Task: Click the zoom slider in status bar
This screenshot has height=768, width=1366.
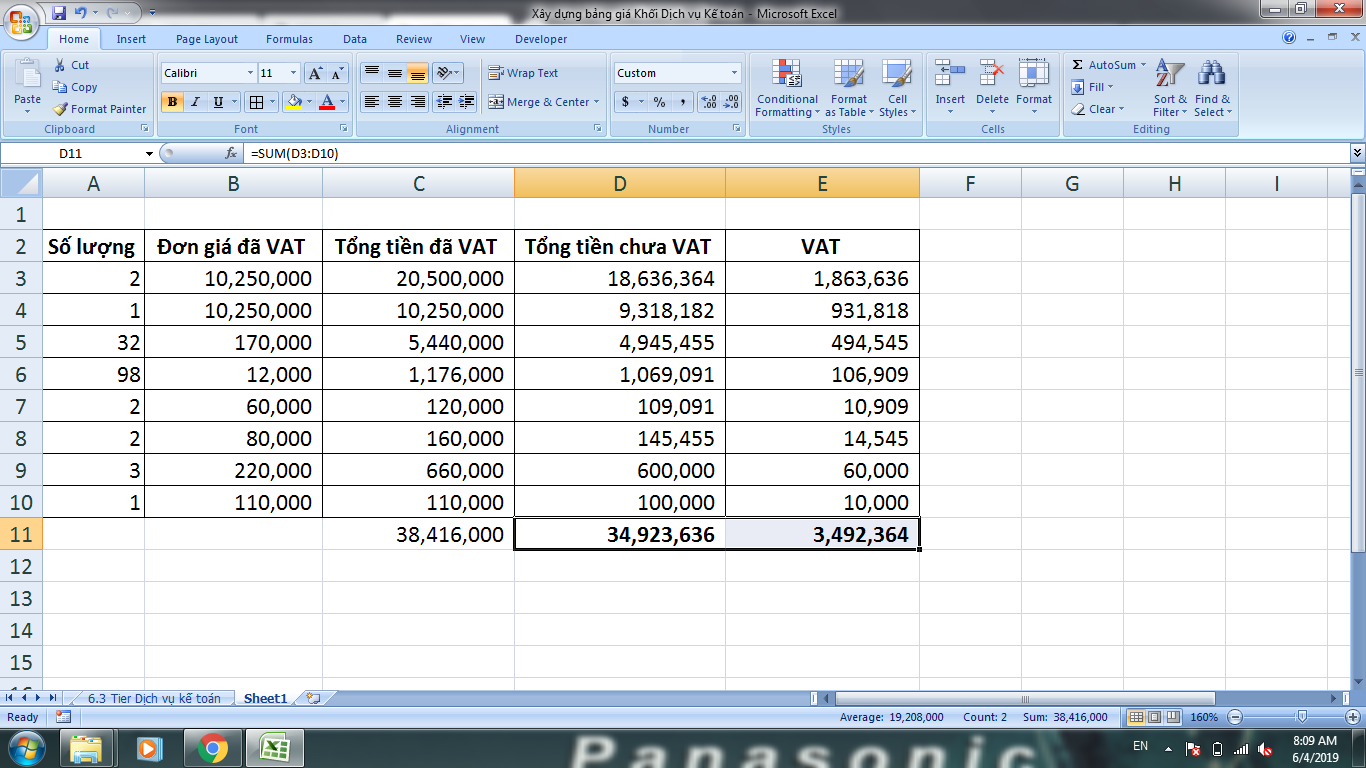Action: (x=1301, y=717)
